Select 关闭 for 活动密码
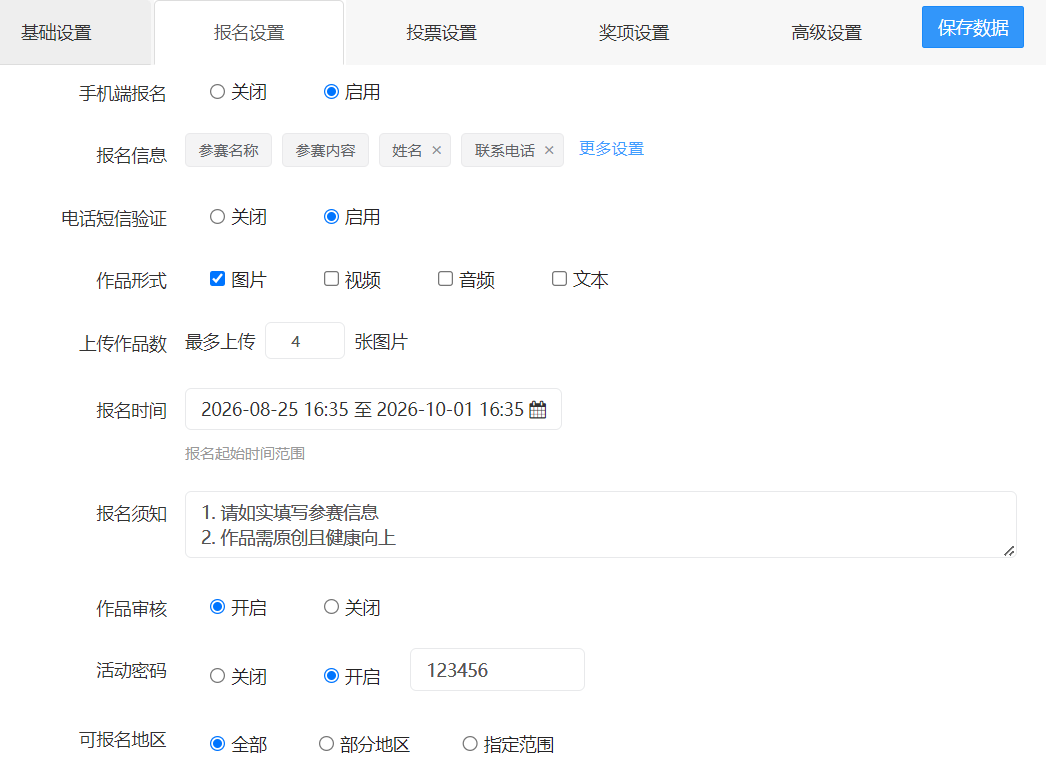The image size is (1046, 768). click(217, 676)
